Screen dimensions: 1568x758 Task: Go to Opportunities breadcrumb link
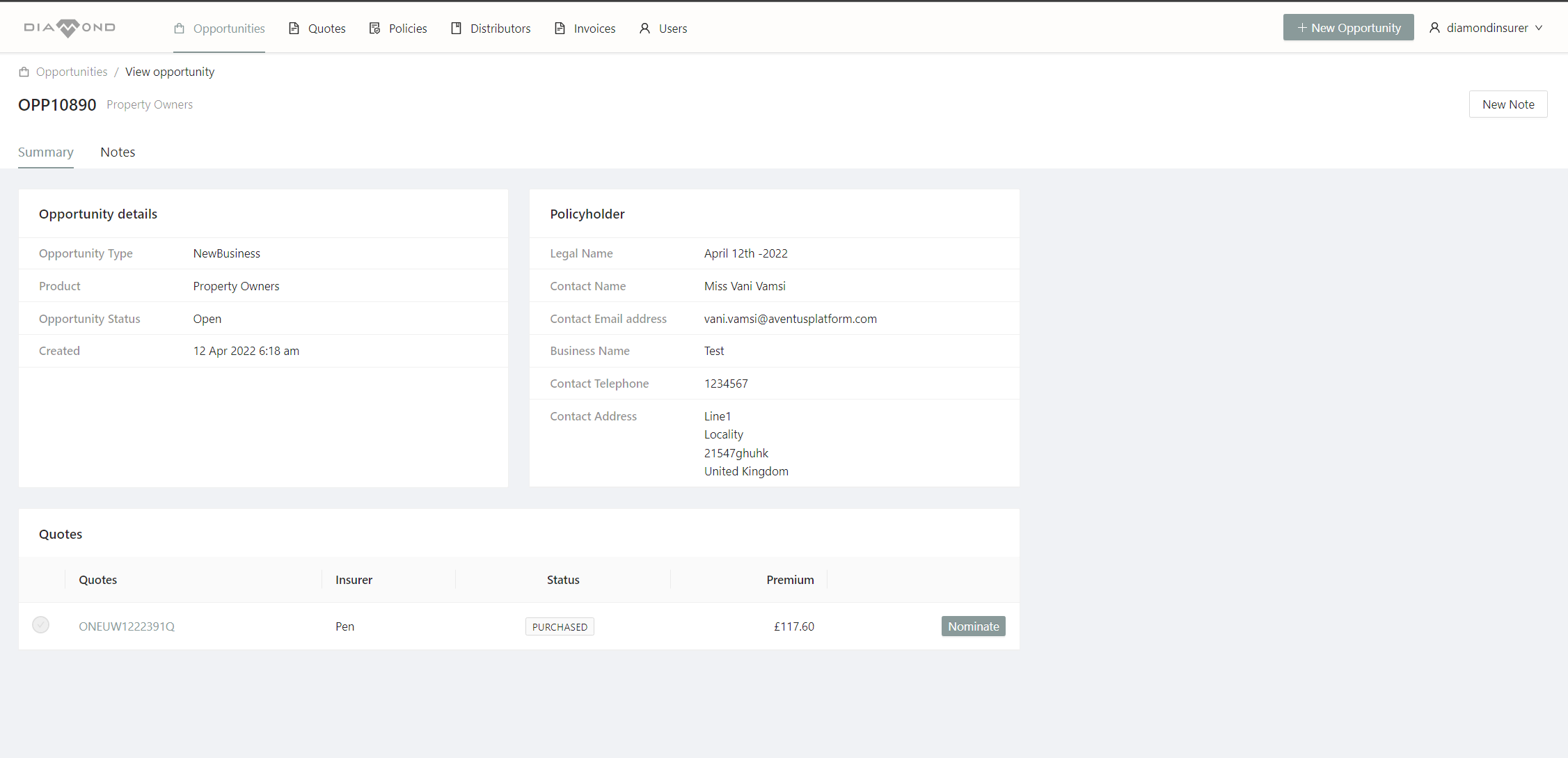(x=72, y=72)
